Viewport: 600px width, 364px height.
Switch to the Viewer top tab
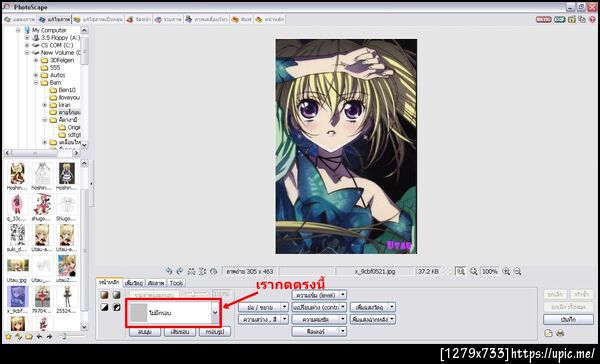point(19,19)
